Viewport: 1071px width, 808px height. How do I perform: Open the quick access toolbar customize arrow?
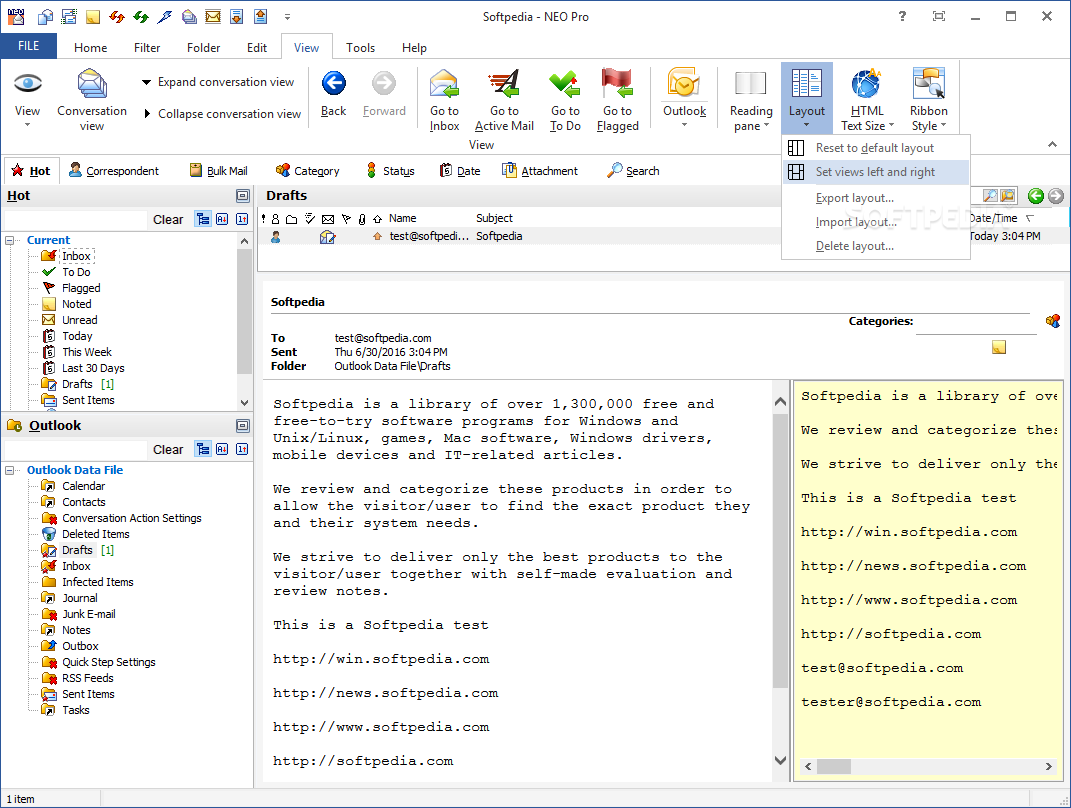pyautogui.click(x=288, y=16)
